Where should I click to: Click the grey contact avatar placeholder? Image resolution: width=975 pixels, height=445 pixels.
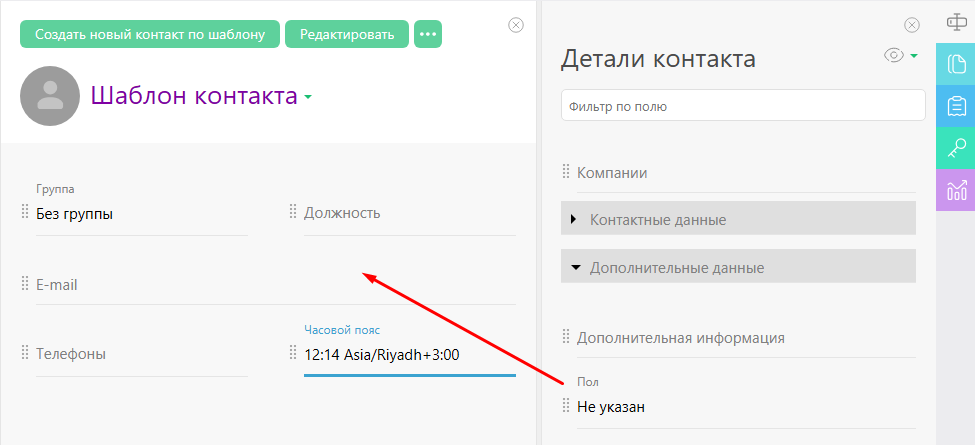50,96
